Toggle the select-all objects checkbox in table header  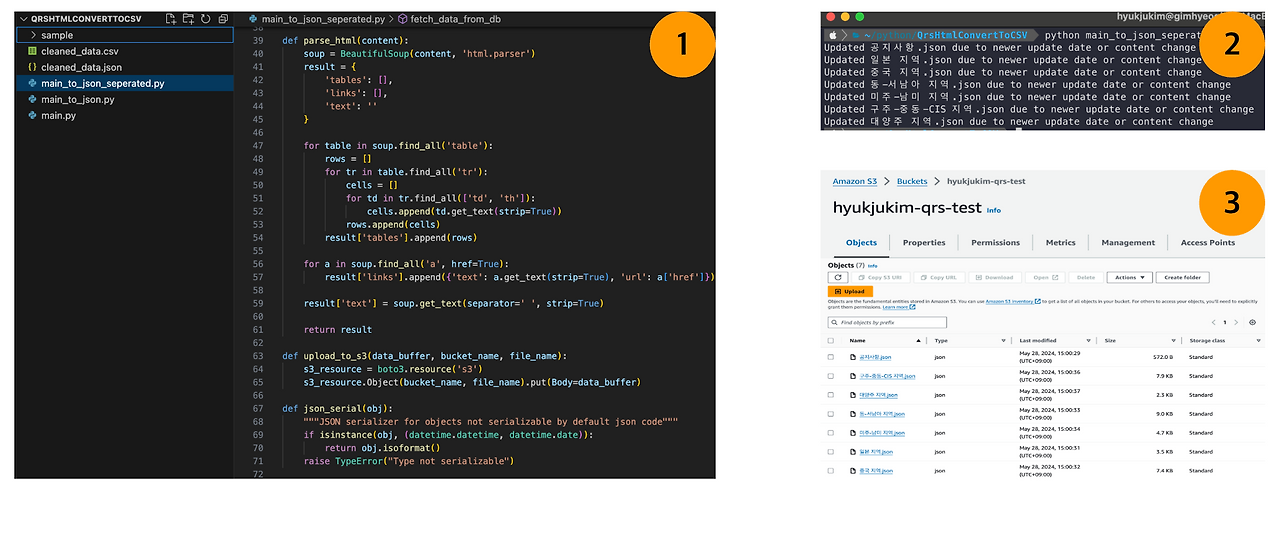point(831,340)
